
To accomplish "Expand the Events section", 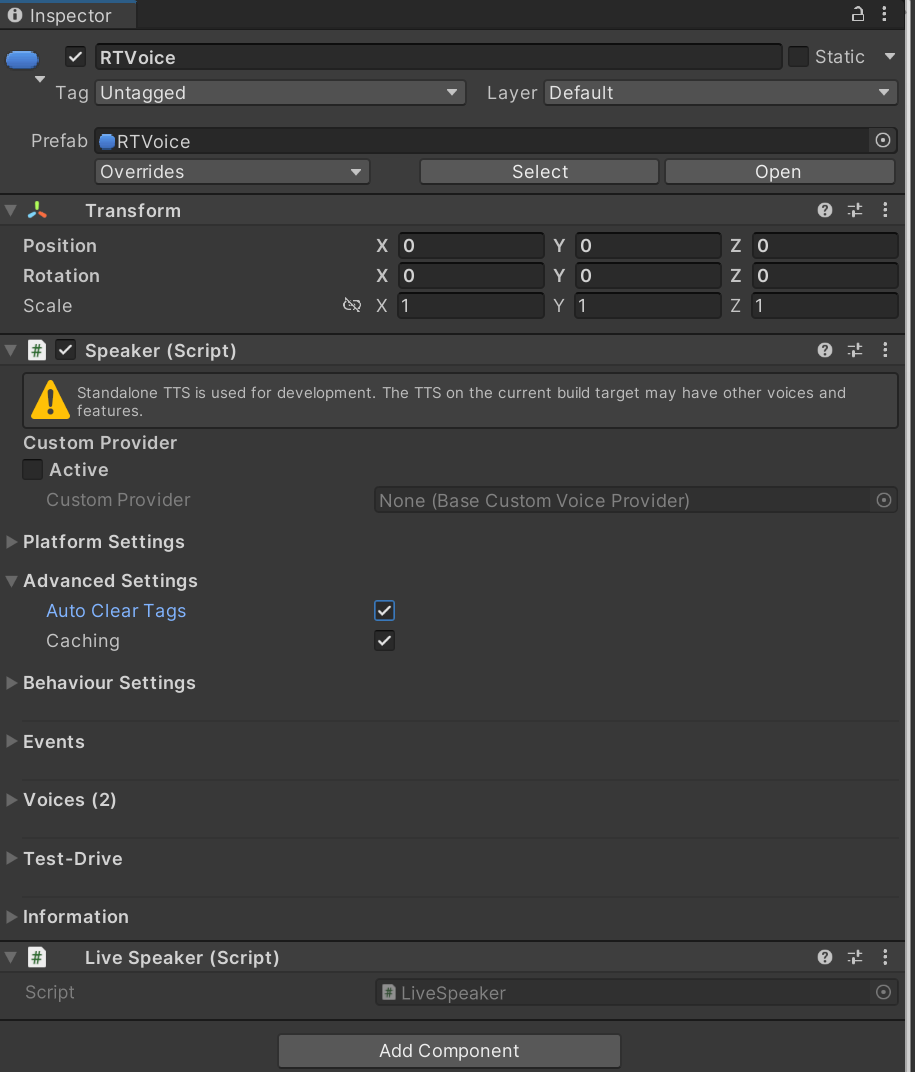I will pyautogui.click(x=11, y=741).
